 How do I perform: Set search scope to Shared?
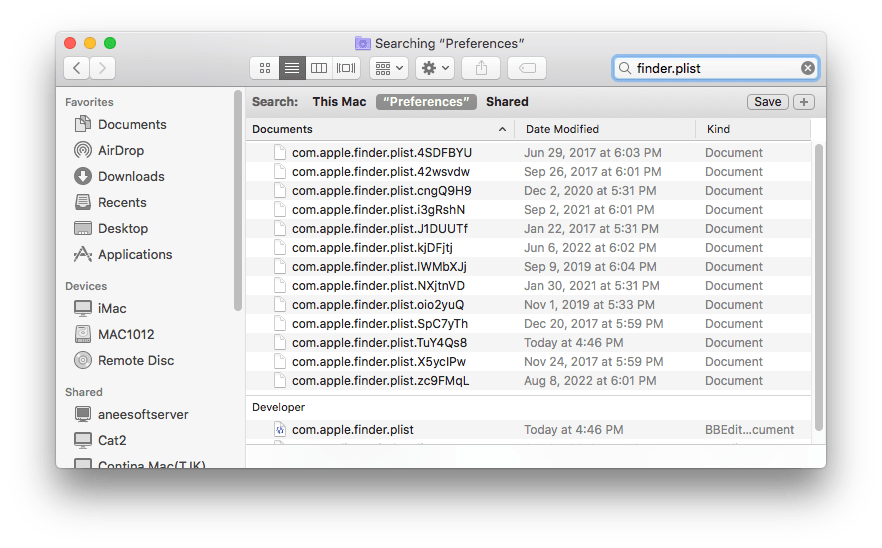pos(507,102)
